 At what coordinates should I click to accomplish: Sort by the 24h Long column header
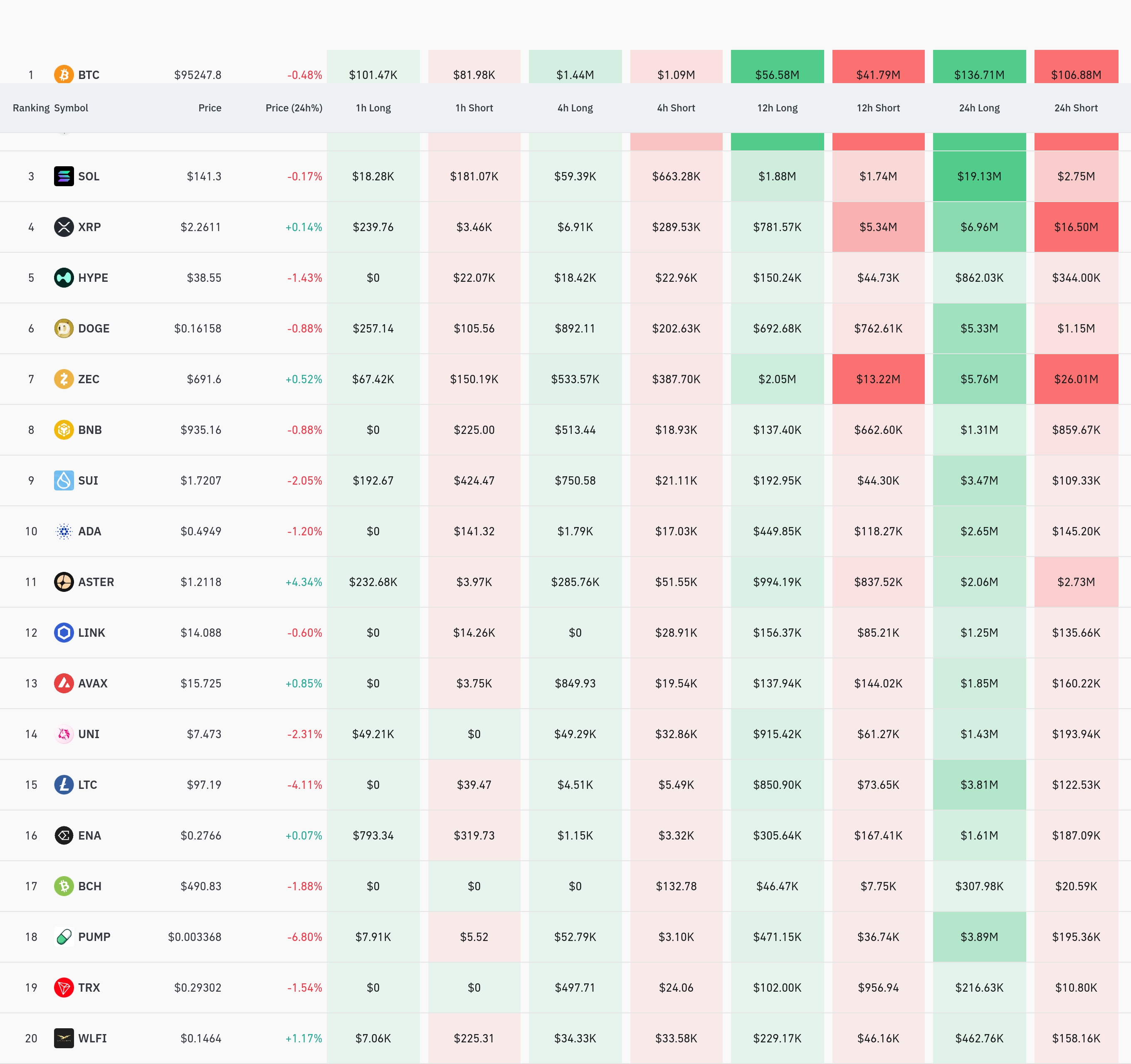pos(979,108)
